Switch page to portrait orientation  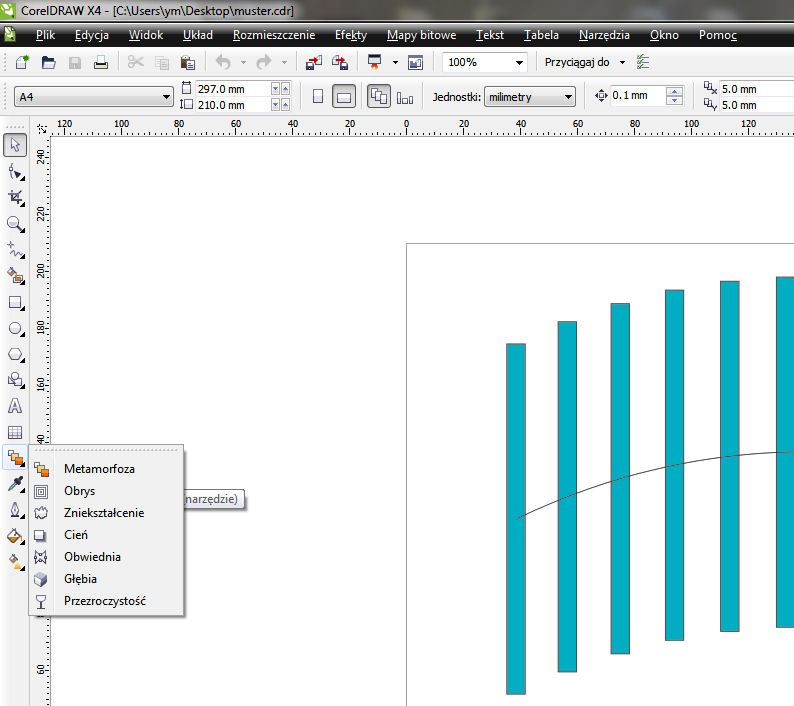click(x=318, y=97)
